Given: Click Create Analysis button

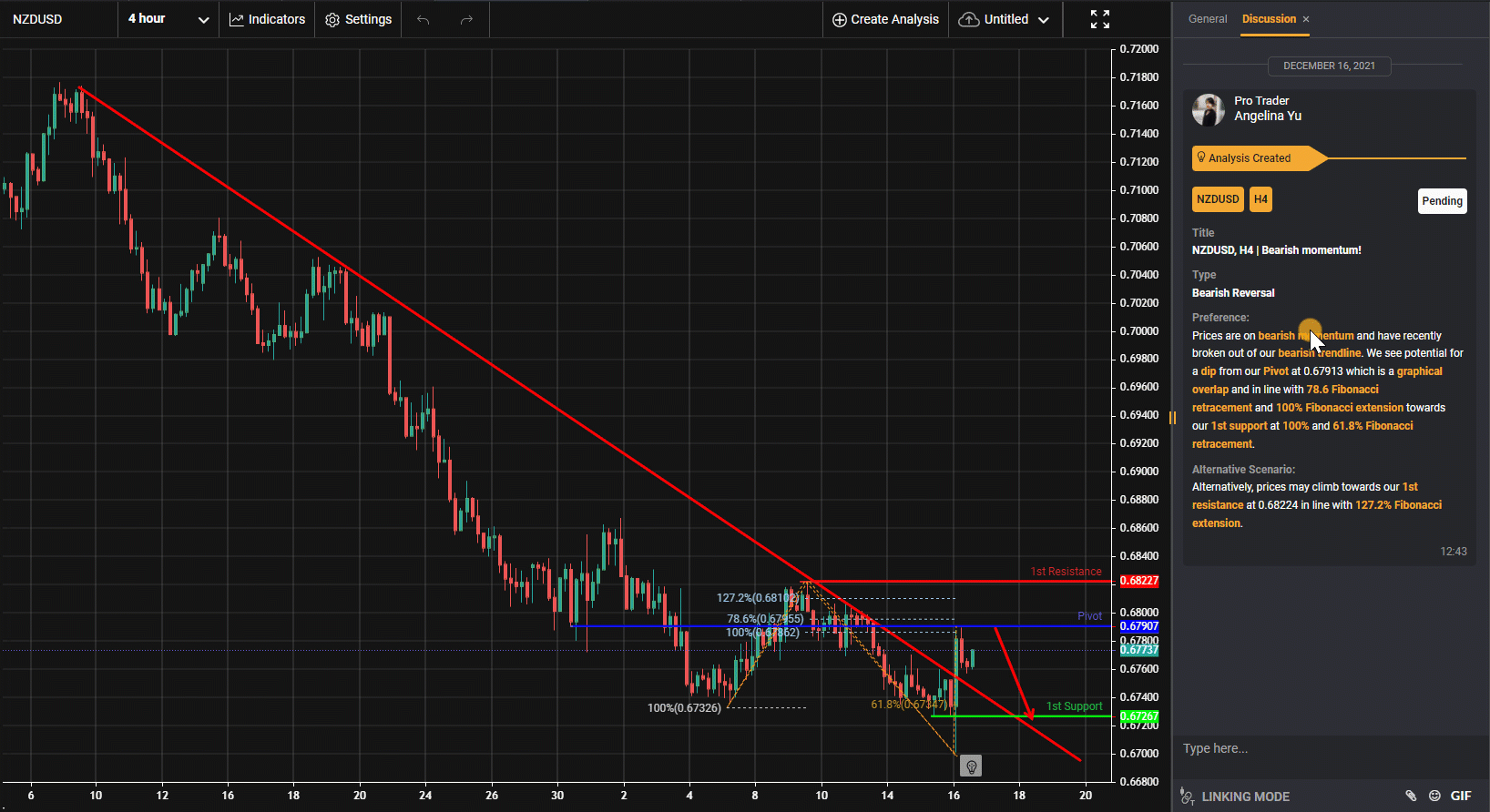Looking at the screenshot, I should [x=885, y=19].
